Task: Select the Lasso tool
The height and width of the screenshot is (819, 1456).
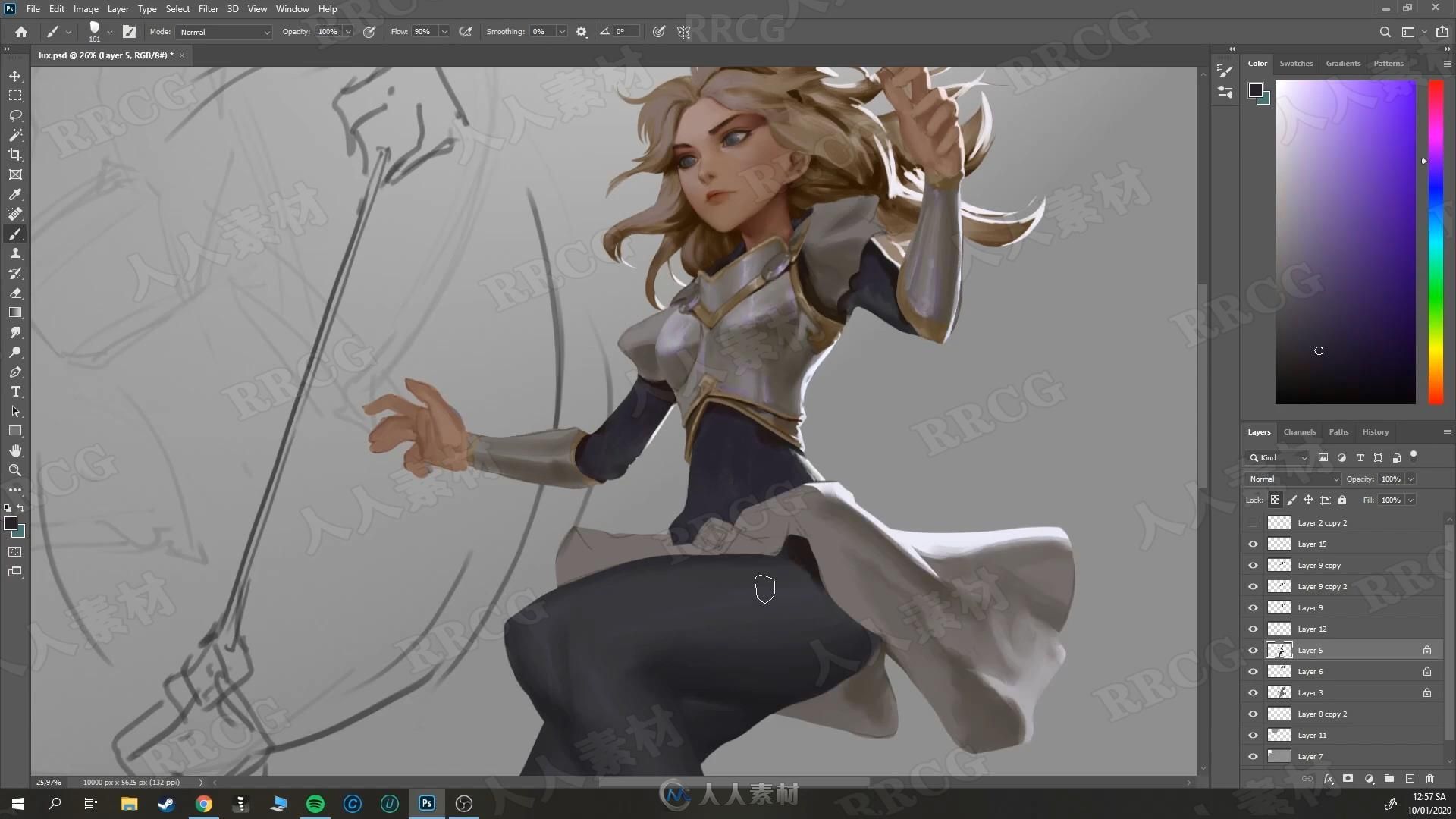Action: pos(15,115)
